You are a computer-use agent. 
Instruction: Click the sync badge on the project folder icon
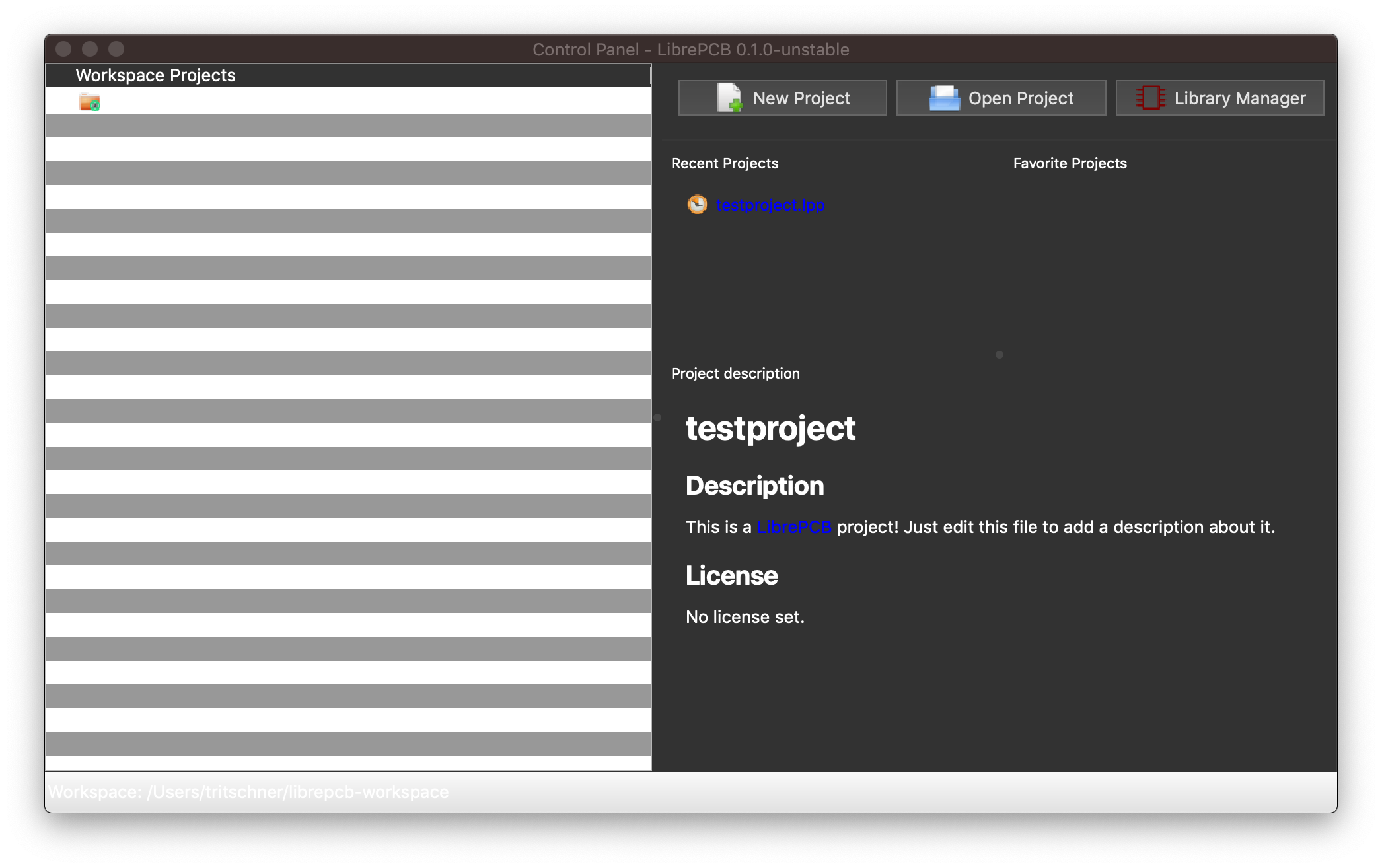click(96, 106)
